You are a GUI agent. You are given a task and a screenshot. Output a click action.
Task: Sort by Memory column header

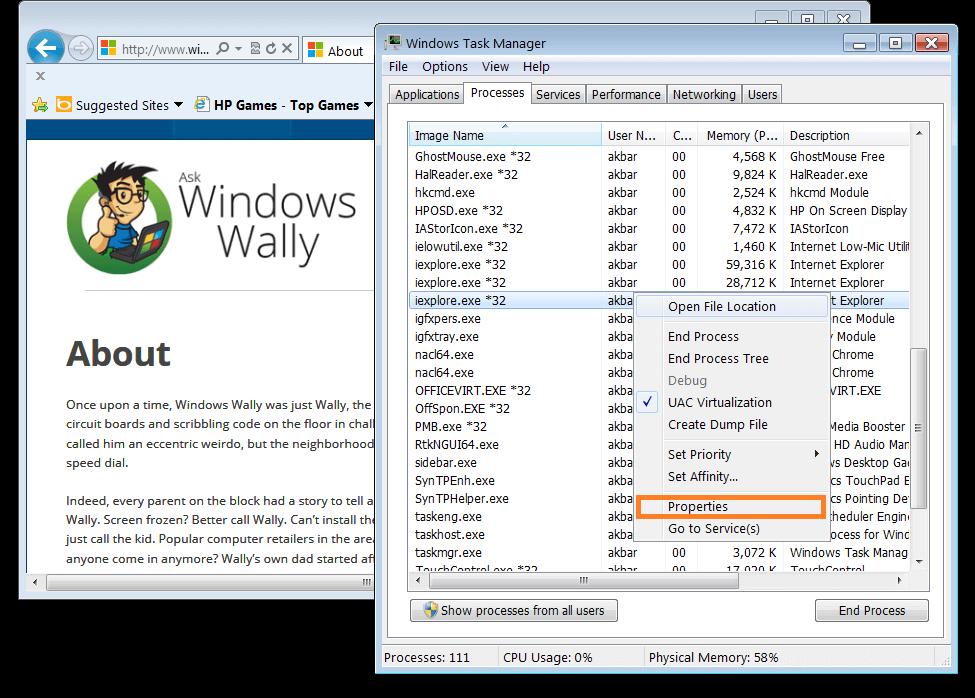tap(740, 135)
